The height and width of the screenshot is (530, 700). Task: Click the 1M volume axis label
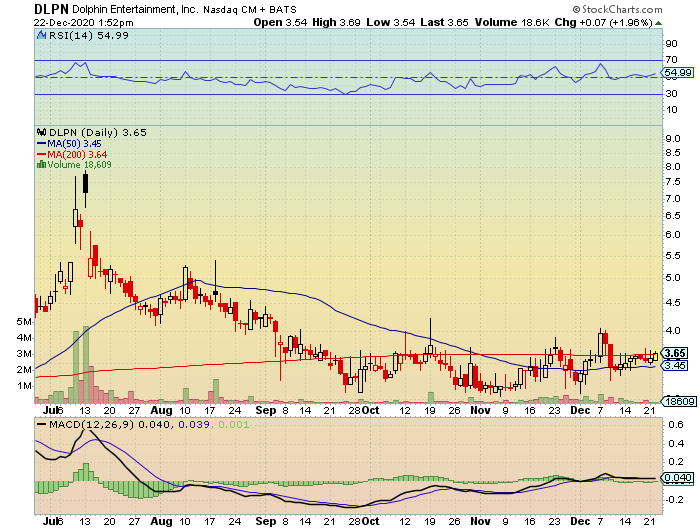24,386
